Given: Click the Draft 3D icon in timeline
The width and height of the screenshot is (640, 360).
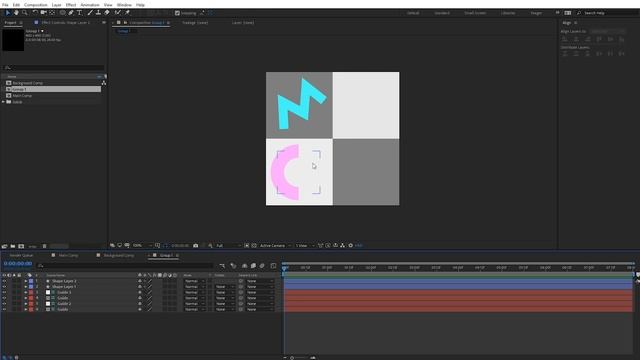Looking at the screenshot, I should point(233,266).
